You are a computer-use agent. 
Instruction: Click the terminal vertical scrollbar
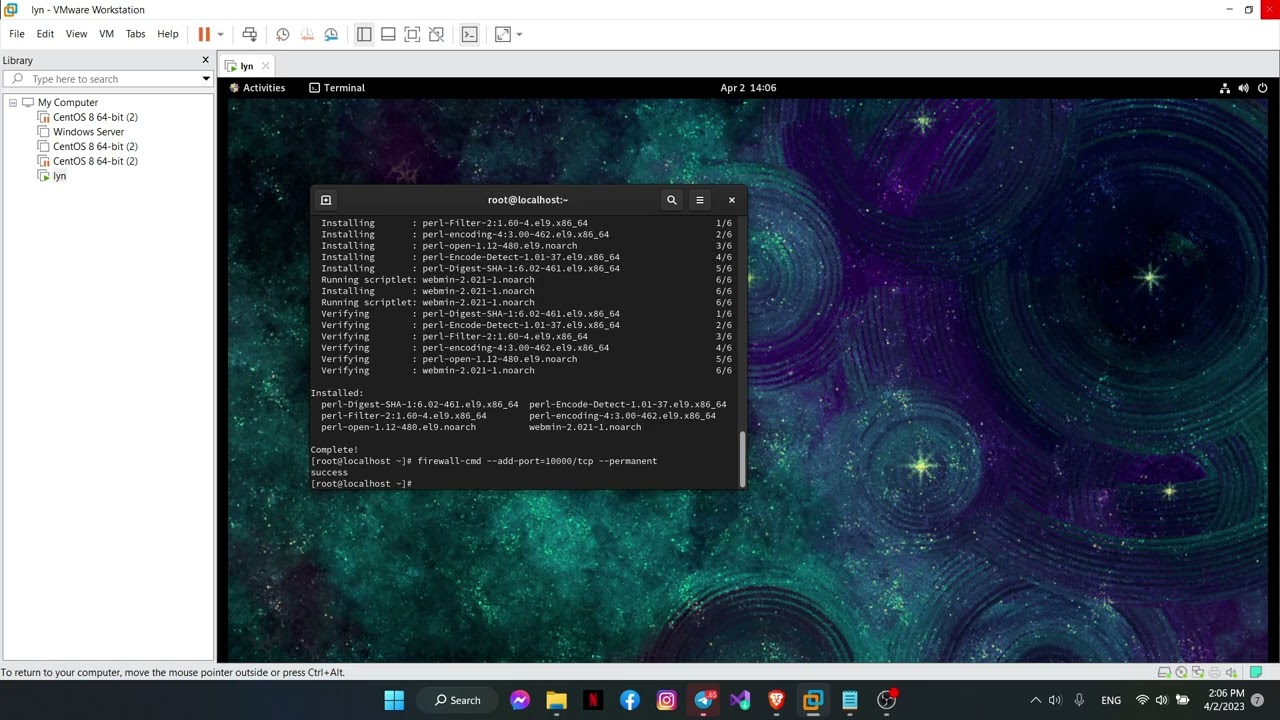coord(742,458)
